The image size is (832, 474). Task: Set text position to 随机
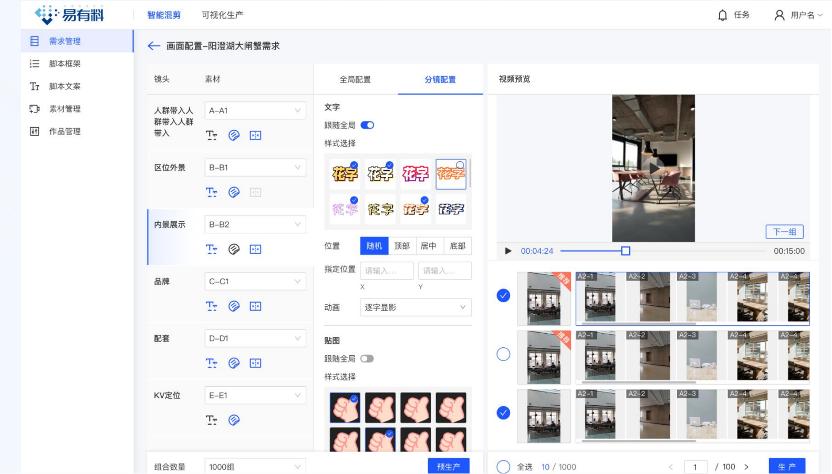click(x=374, y=246)
